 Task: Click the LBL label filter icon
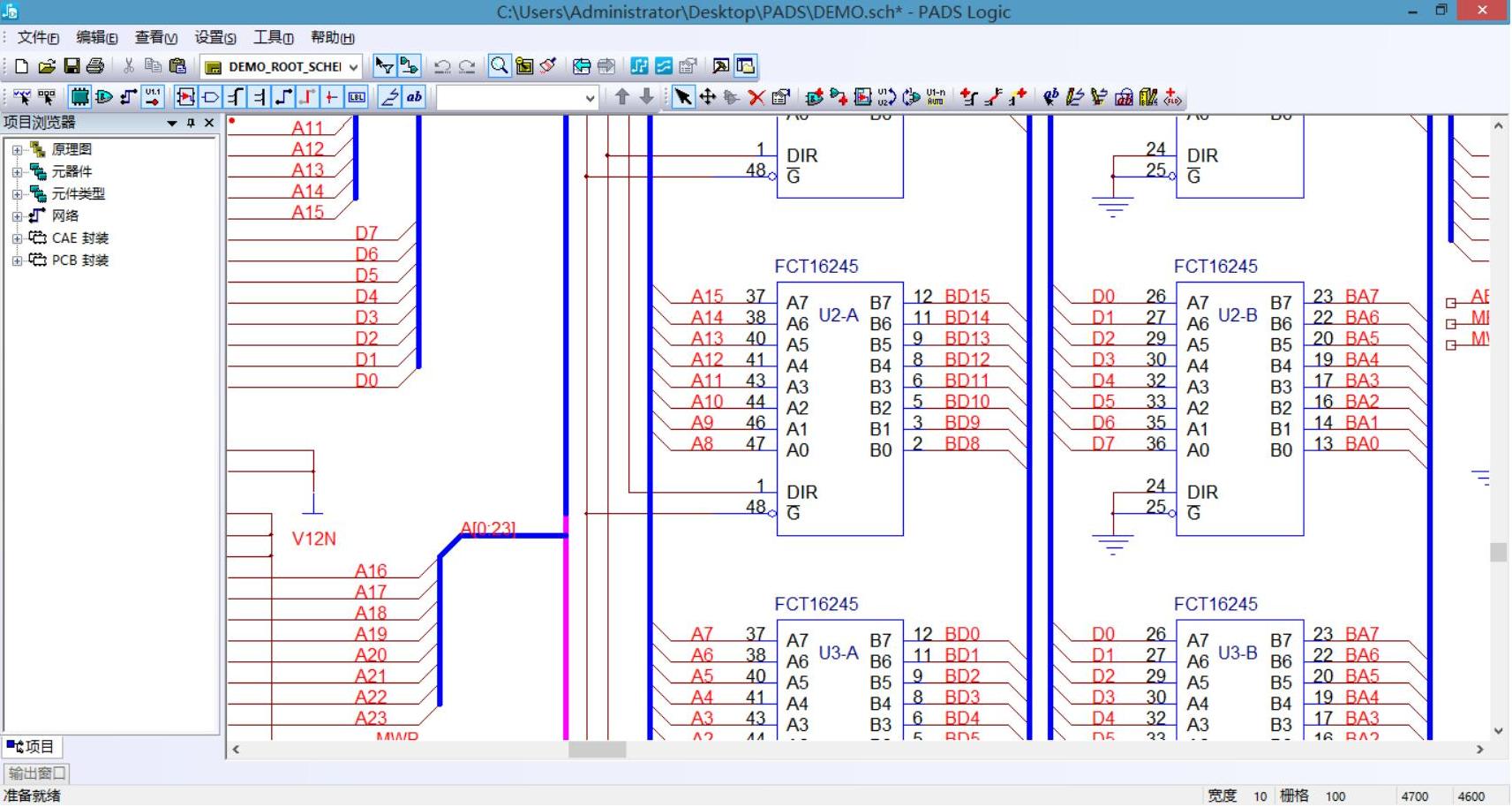tap(357, 97)
